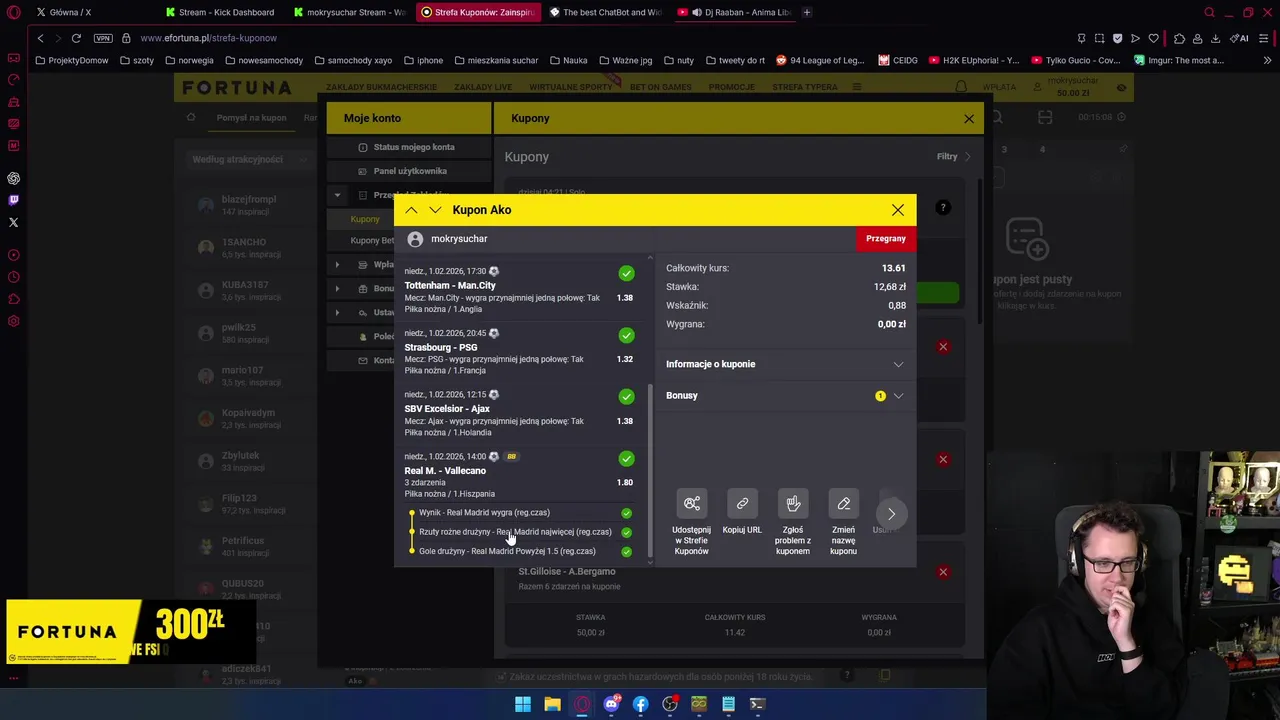Open X (Twitter) in the Opera sidebar
This screenshot has height=720, width=1280.
(13, 222)
